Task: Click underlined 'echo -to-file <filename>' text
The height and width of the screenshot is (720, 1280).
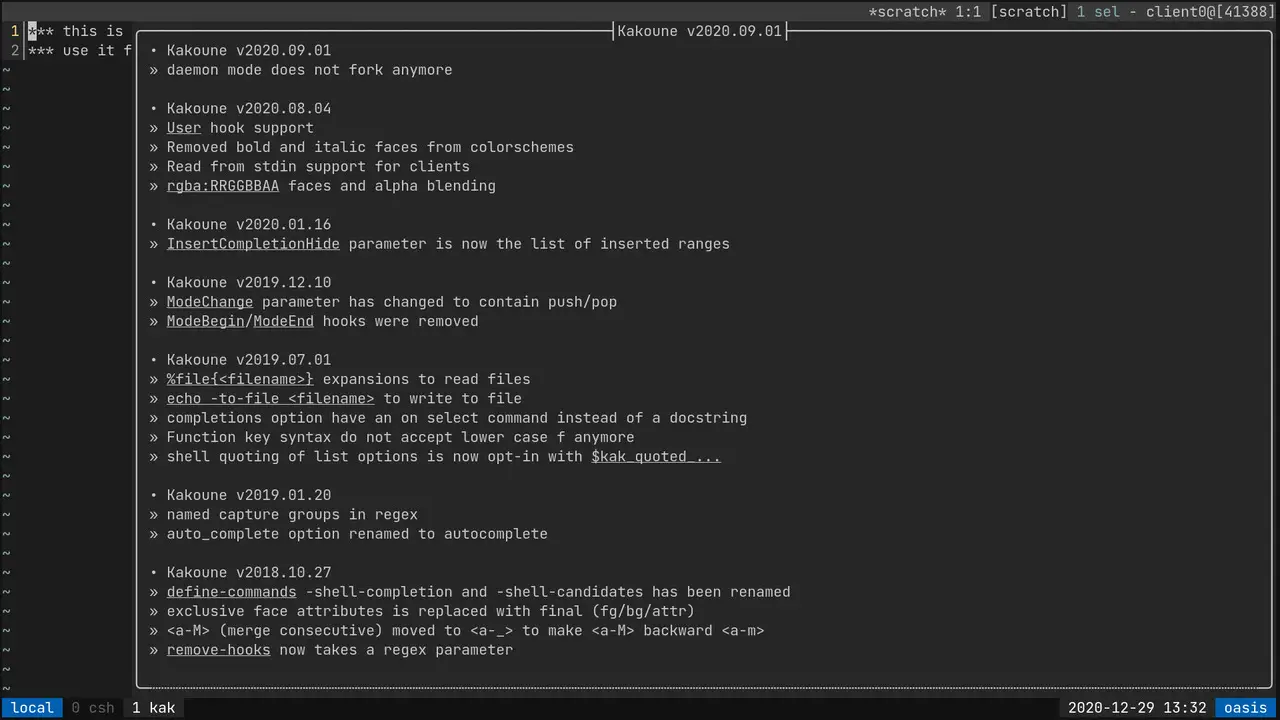Action: tap(271, 398)
